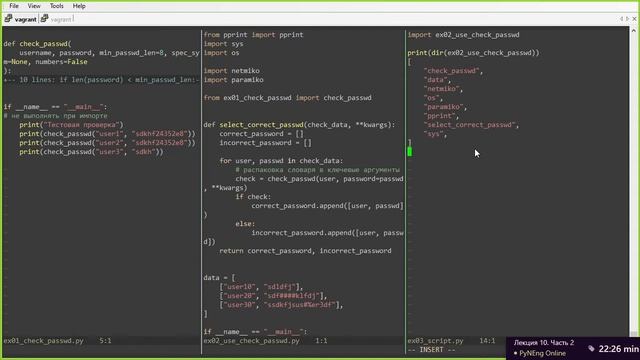Click the 'def select_correct_passwd' definition line
Screen dimensions: 640x360
click(299, 125)
